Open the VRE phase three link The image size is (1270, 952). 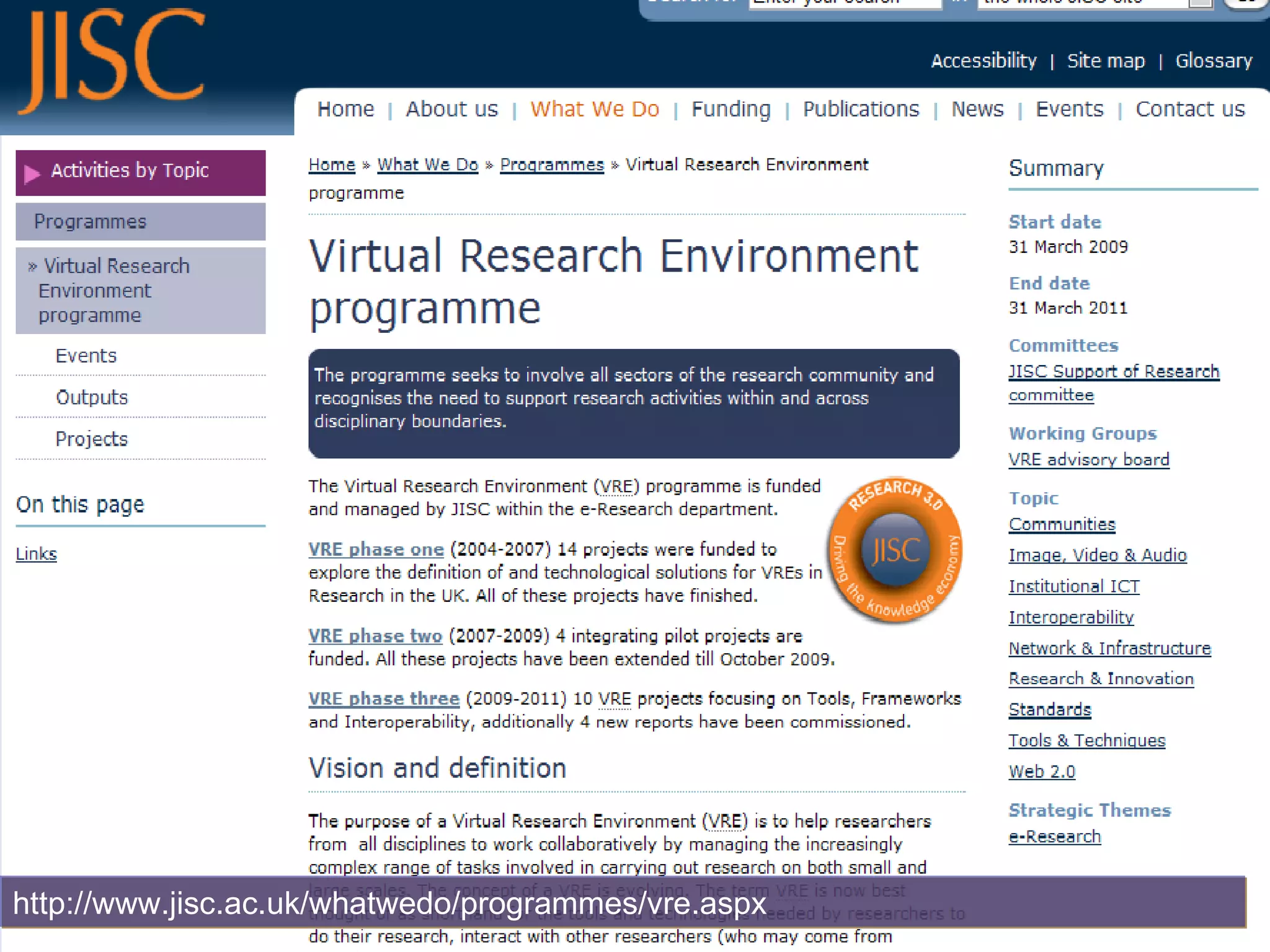pos(384,699)
